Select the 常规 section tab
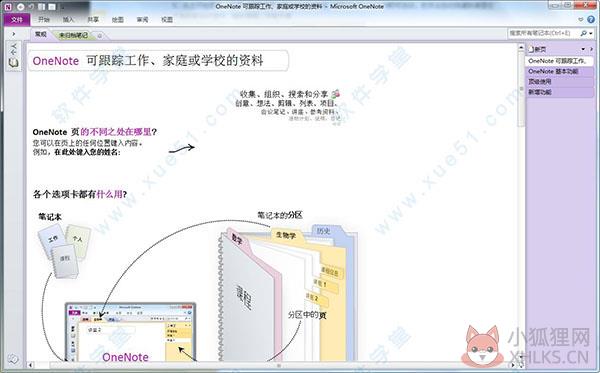 41,34
